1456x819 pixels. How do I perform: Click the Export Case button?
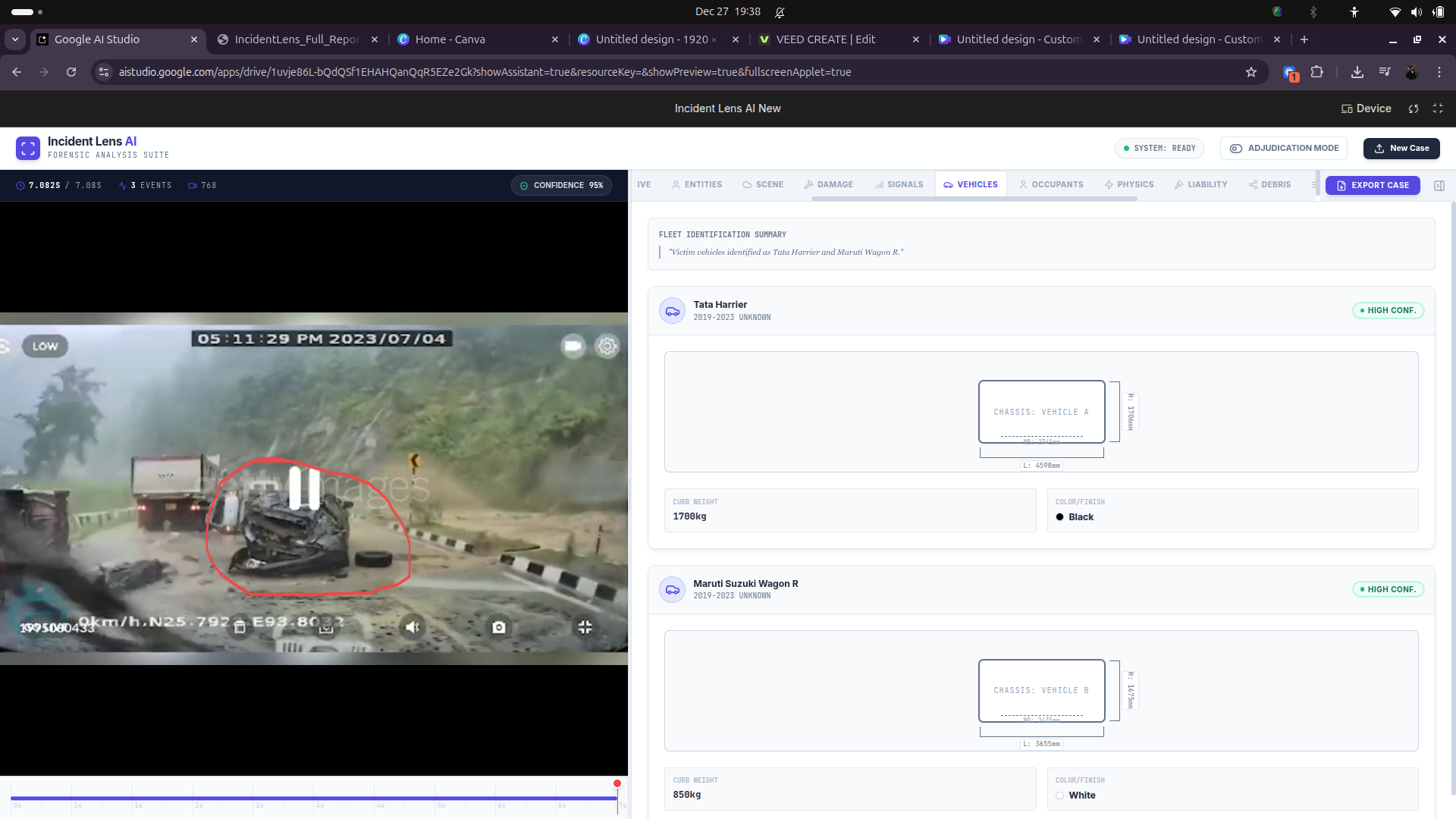coord(1373,186)
